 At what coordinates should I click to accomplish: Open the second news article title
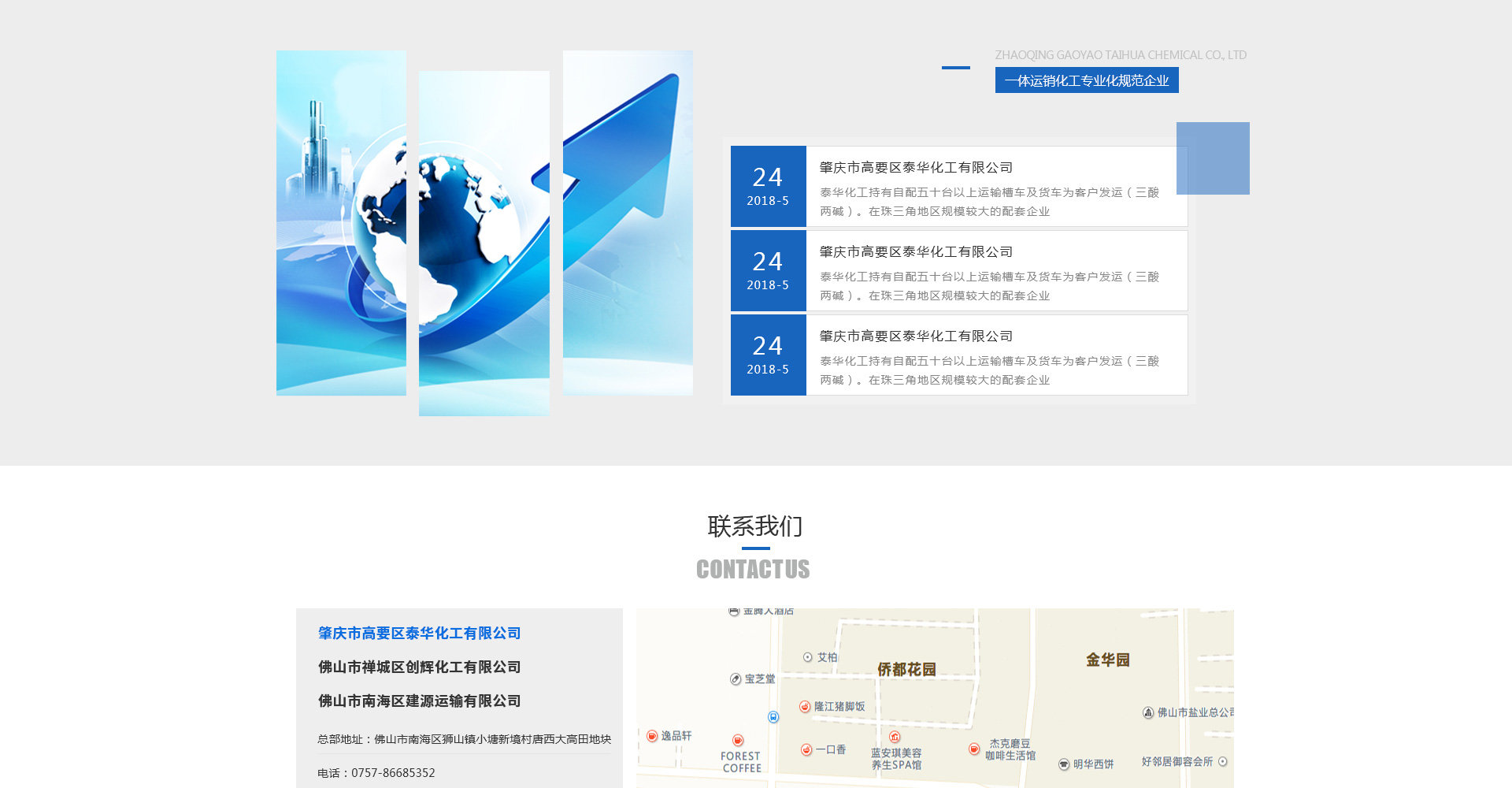(x=916, y=252)
